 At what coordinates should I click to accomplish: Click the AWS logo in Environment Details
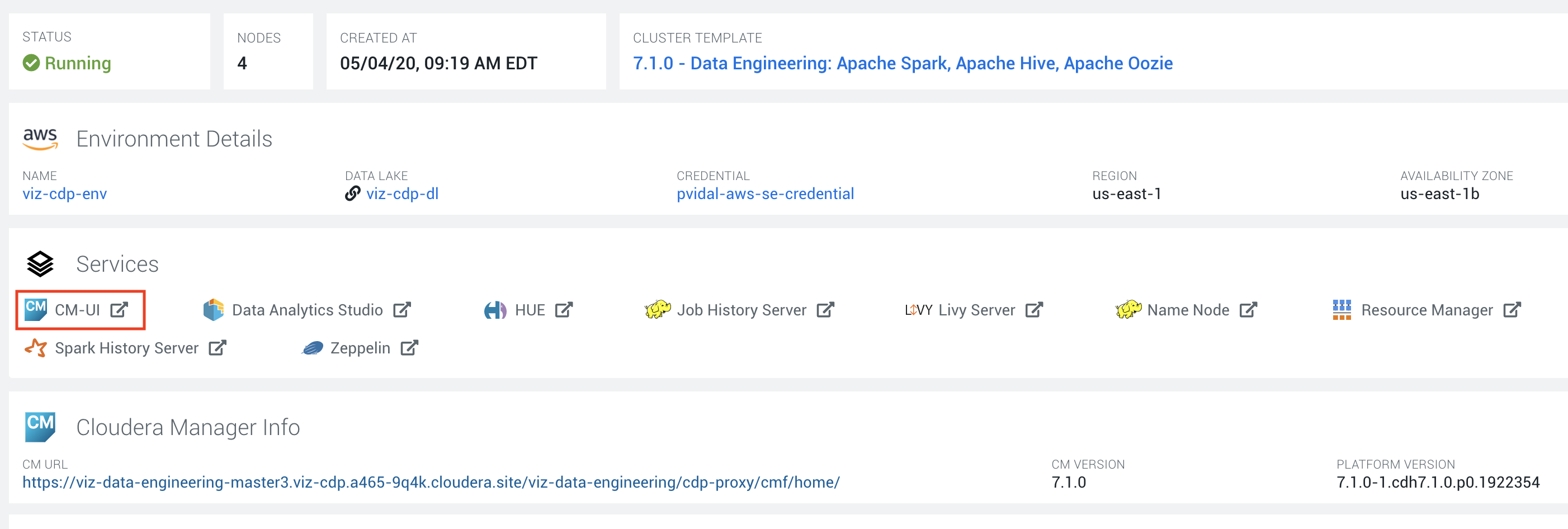pos(41,139)
